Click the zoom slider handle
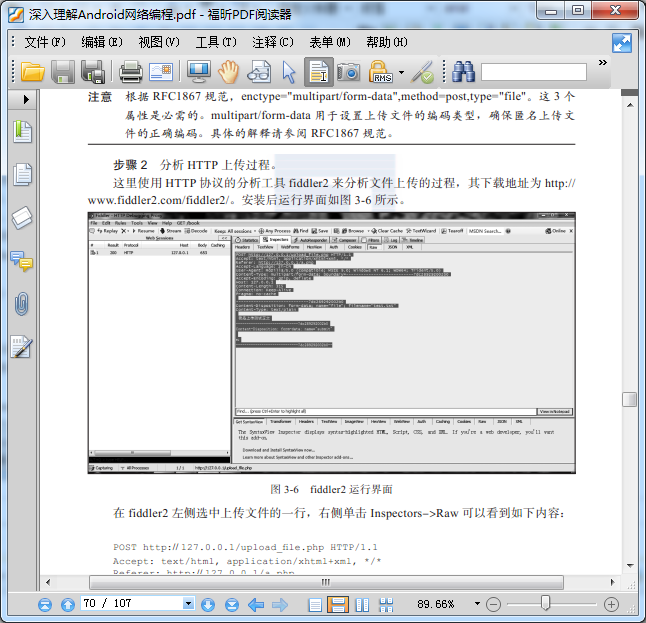This screenshot has height=623, width=646. point(545,603)
